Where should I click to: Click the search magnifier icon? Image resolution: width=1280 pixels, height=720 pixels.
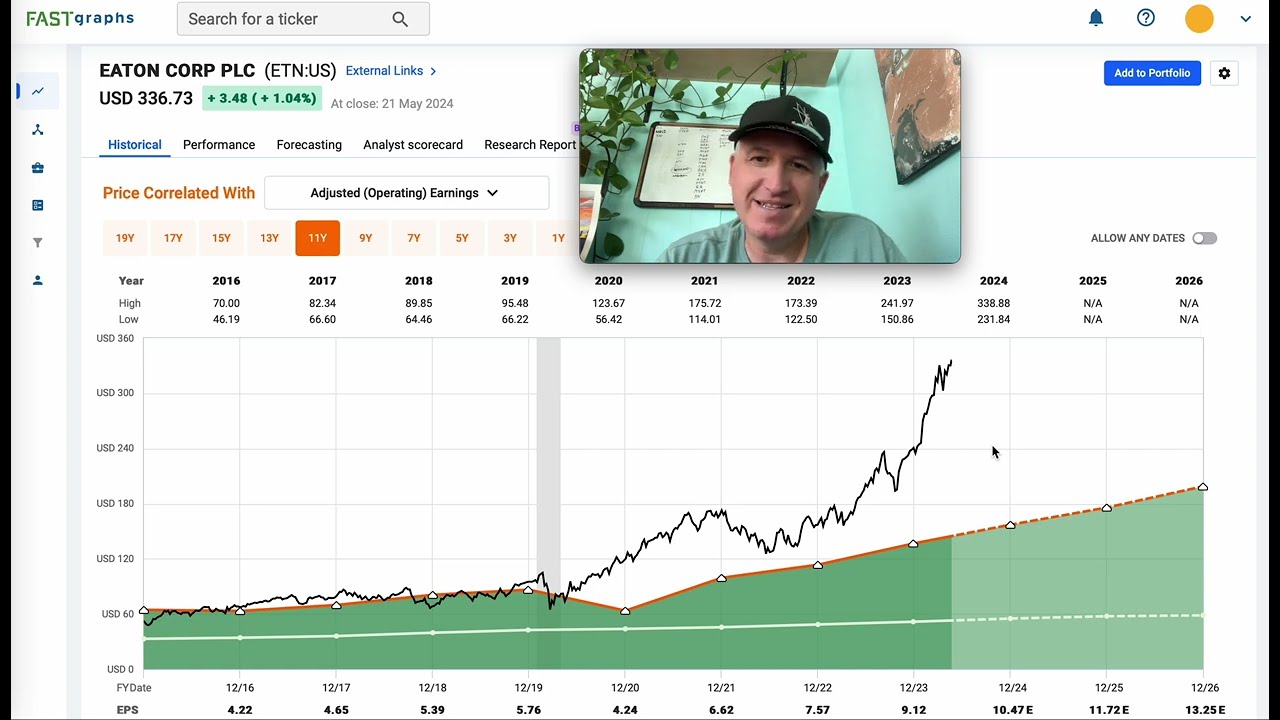coord(400,19)
